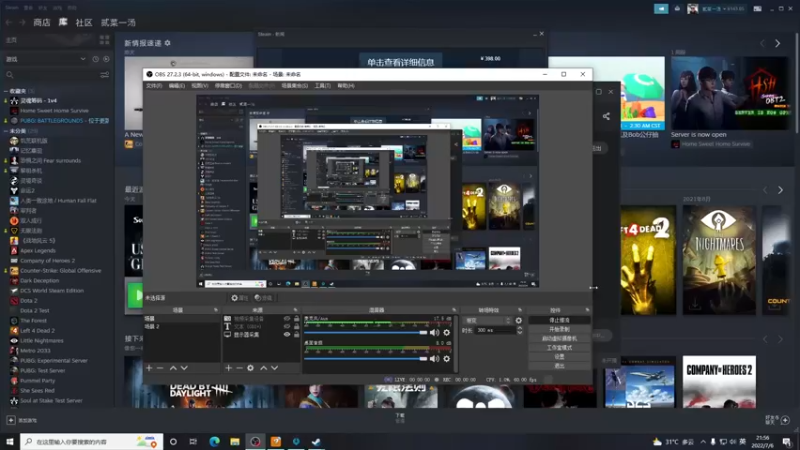The width and height of the screenshot is (800, 450).
Task: Toggle ready-to-play filter icon in Steam library
Action: [x=106, y=59]
